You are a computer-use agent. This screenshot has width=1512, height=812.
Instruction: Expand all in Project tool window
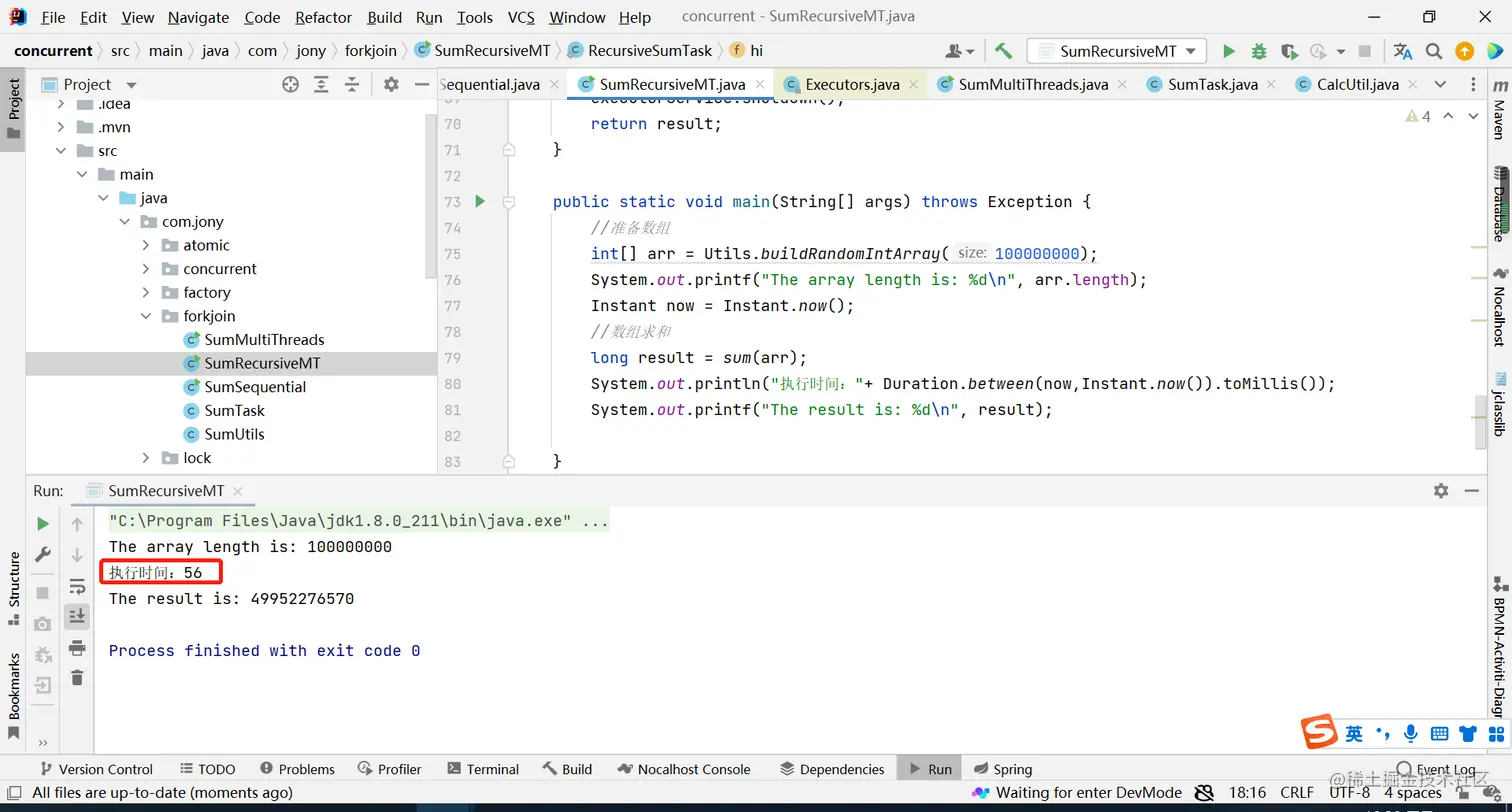(x=321, y=85)
